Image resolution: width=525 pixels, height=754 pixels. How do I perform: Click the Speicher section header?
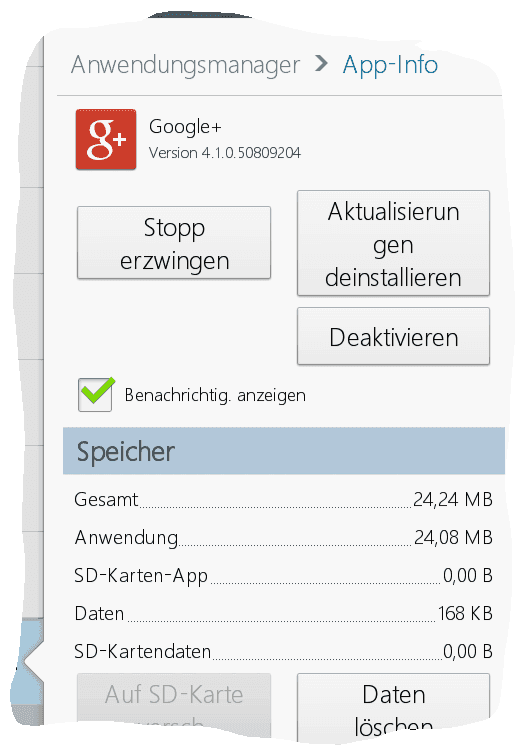(x=284, y=451)
